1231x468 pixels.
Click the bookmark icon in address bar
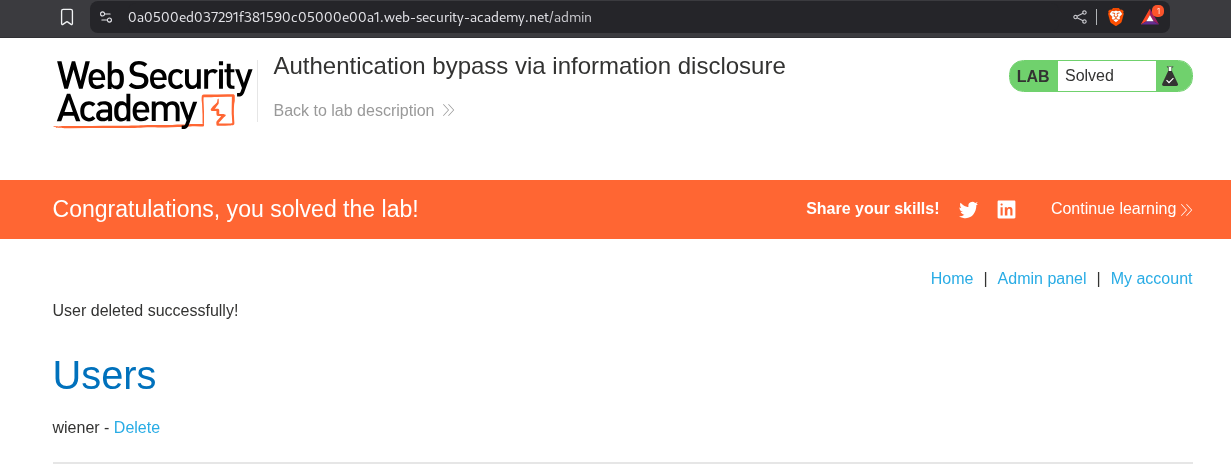point(67,17)
